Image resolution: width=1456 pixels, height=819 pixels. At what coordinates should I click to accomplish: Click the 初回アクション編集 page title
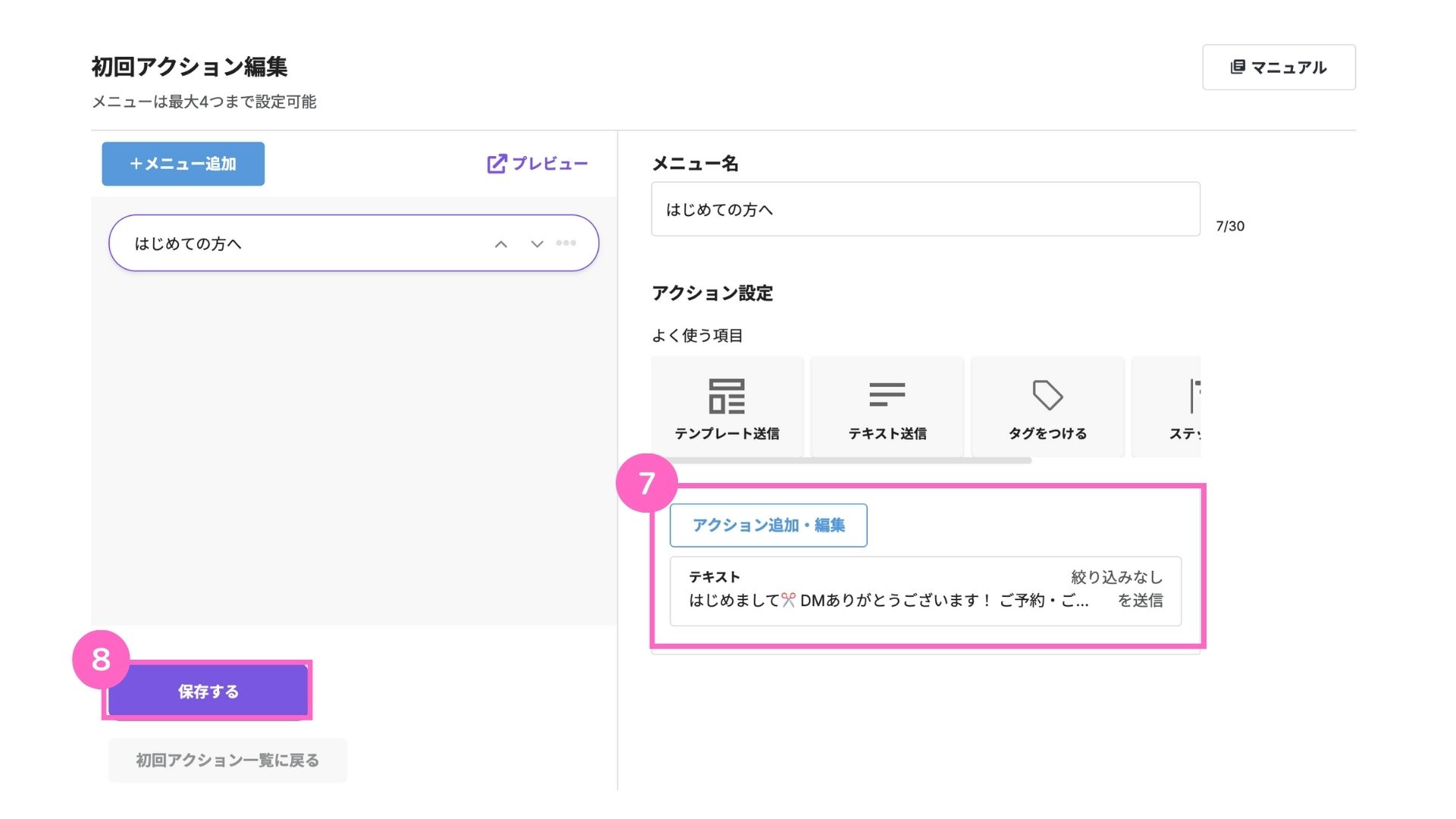[x=190, y=67]
